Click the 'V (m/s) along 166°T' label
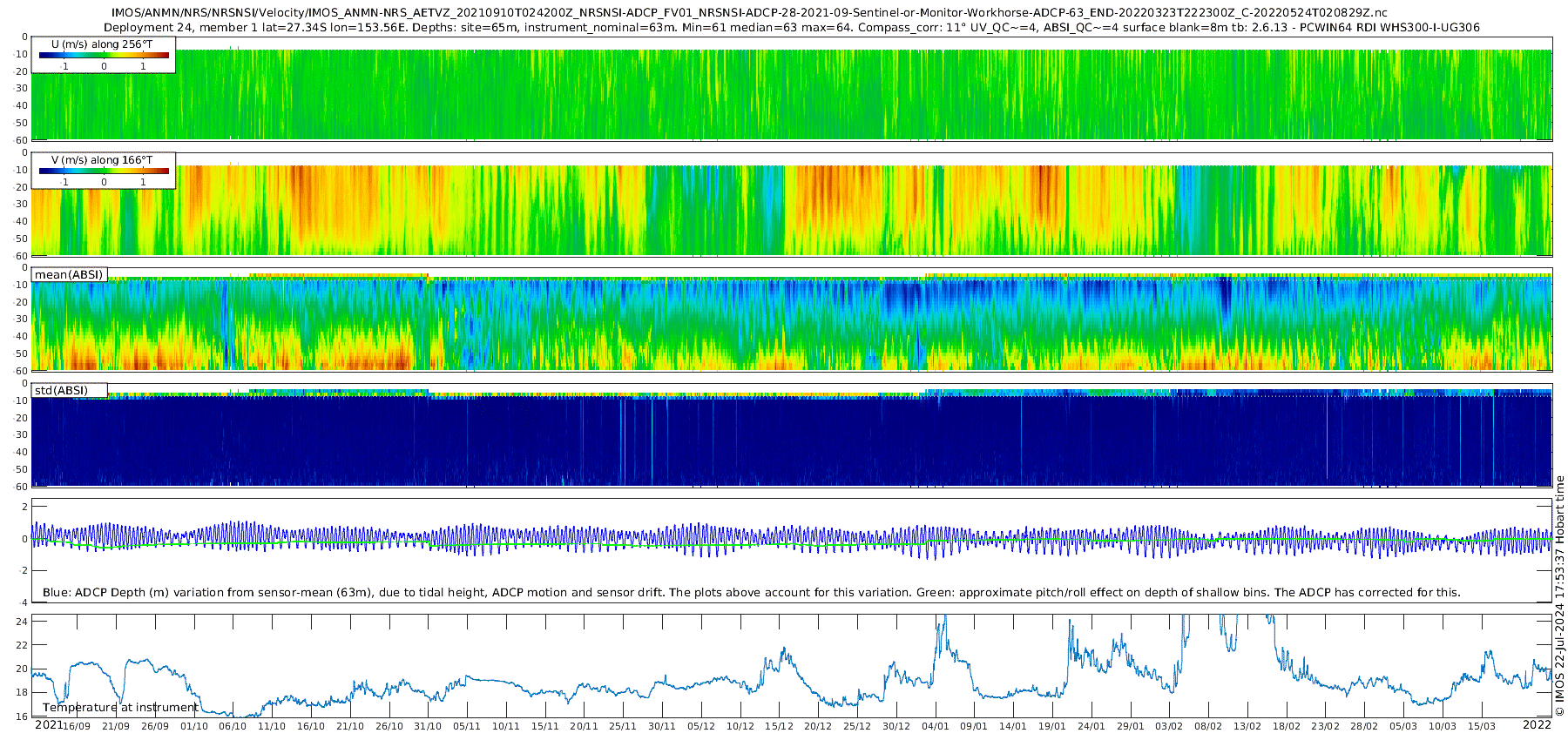This screenshot has height=740, width=1568. coord(102,159)
